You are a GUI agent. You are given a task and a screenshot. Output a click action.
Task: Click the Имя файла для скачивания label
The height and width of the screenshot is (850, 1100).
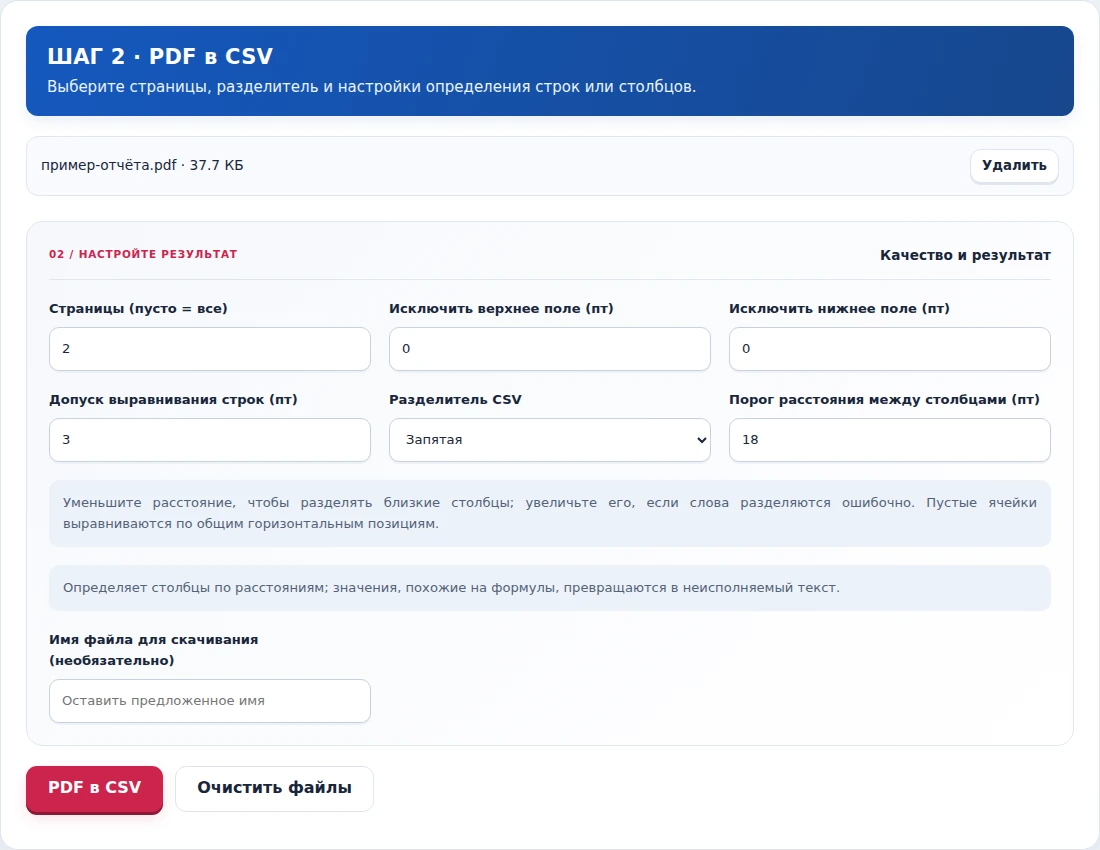tap(154, 649)
